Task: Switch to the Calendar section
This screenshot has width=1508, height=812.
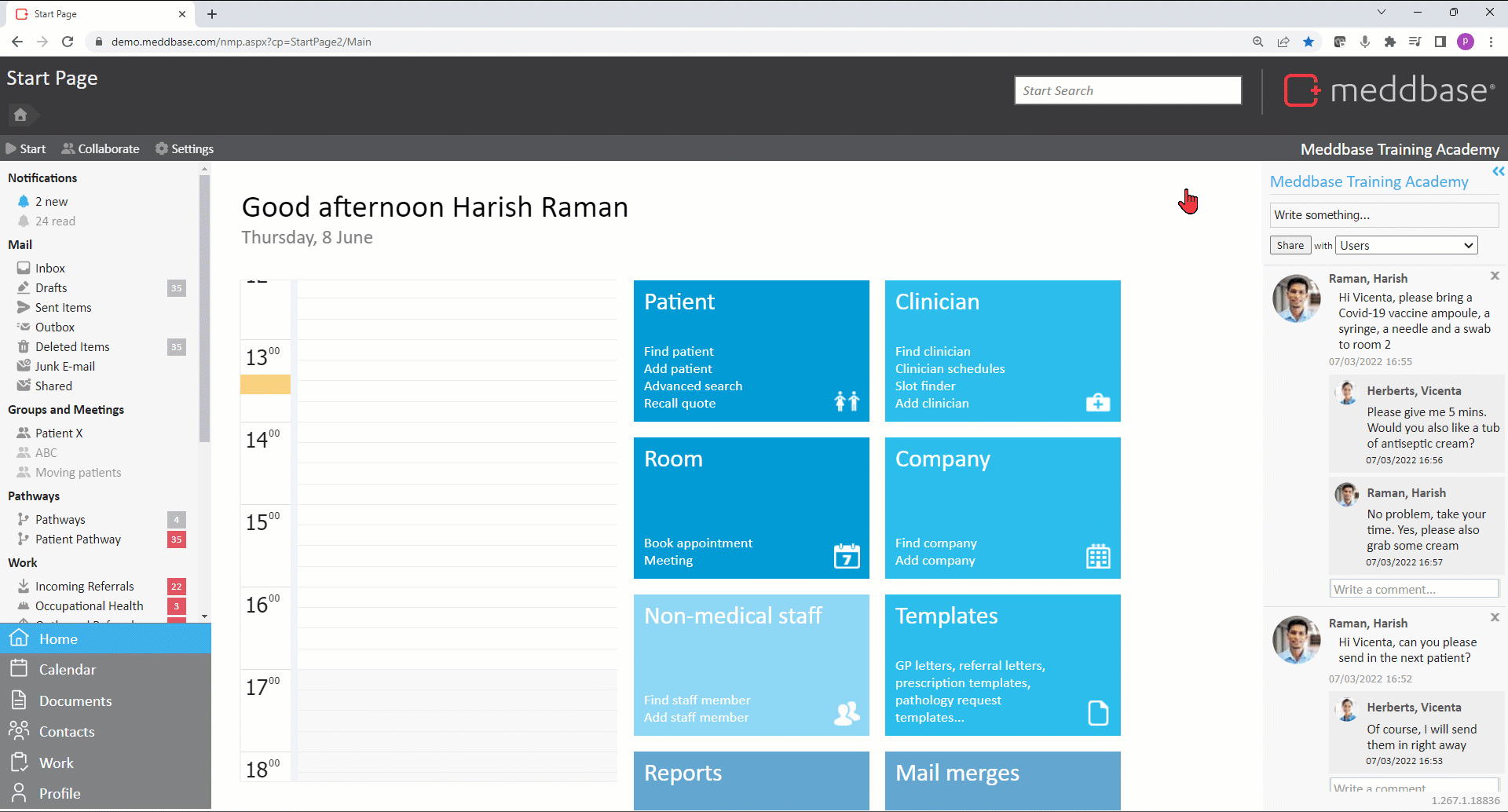Action: click(68, 670)
